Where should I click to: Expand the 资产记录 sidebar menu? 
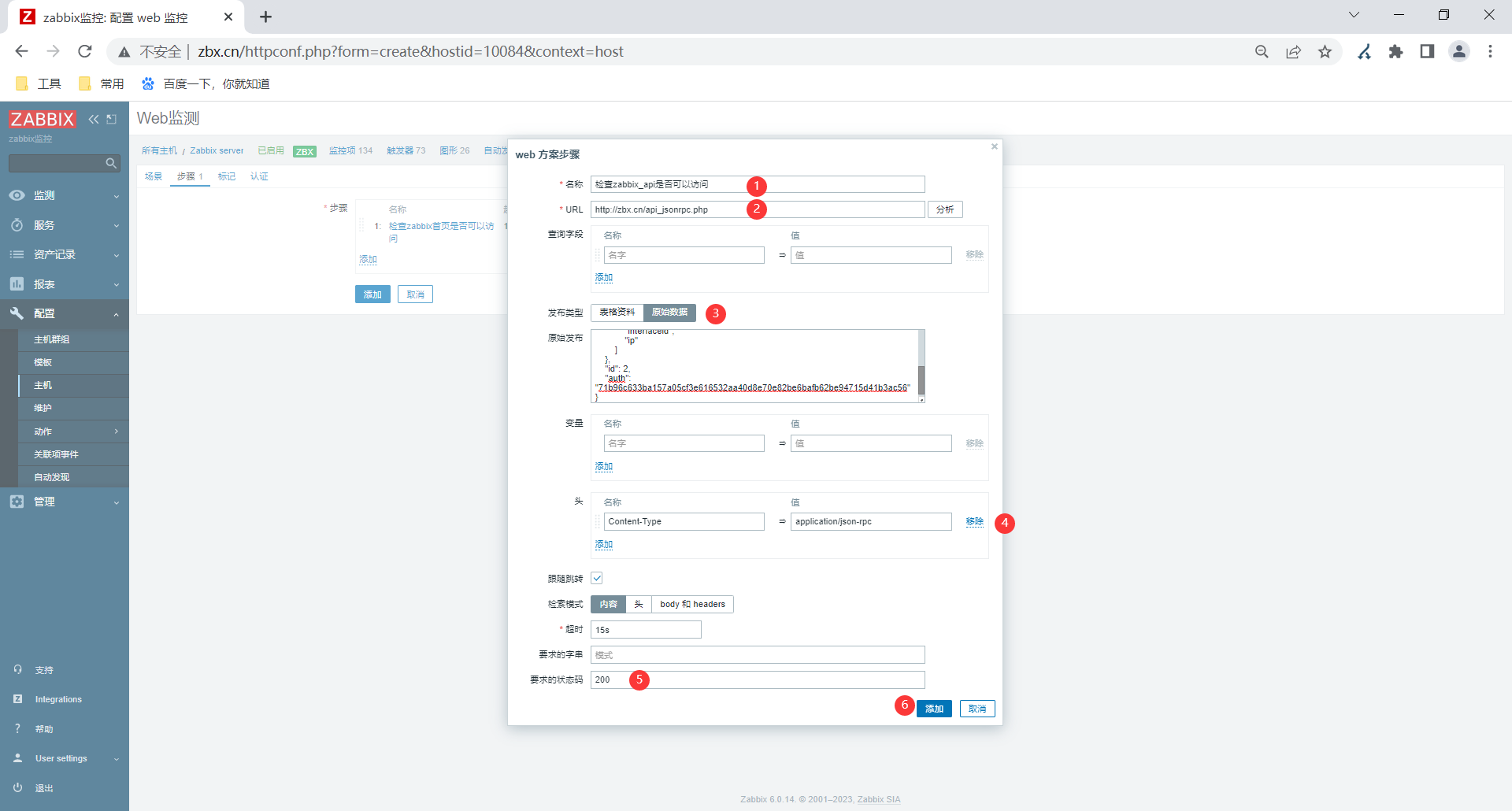(65, 254)
